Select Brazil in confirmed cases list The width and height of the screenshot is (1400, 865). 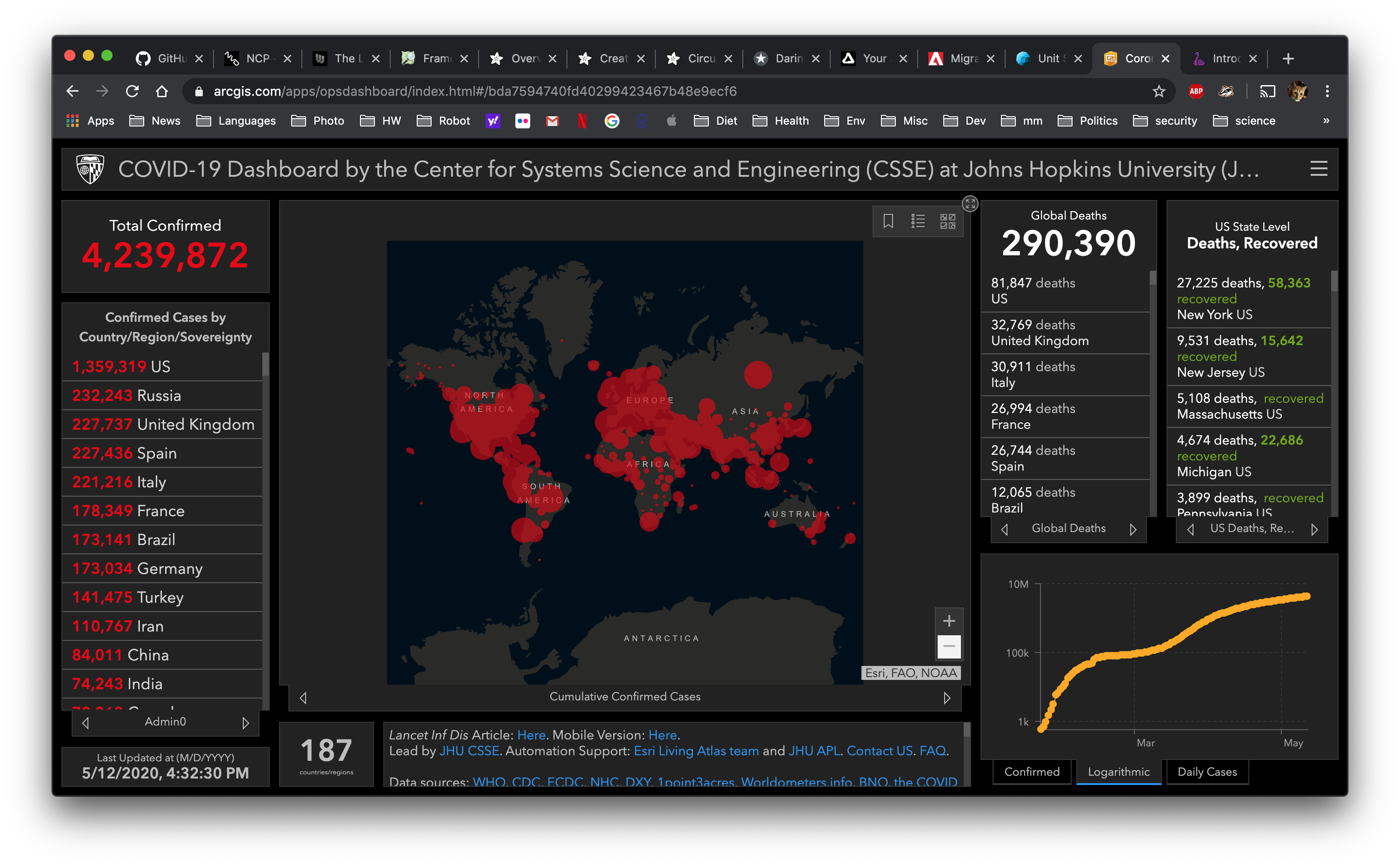click(x=162, y=539)
